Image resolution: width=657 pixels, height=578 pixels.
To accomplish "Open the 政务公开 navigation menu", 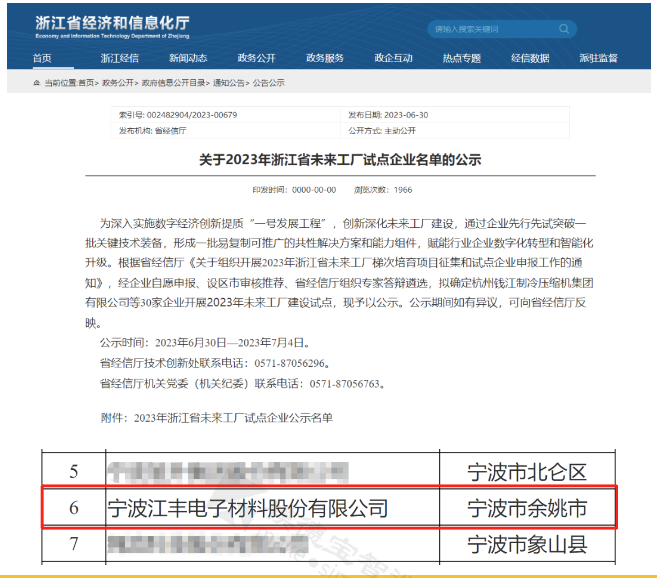I will tap(256, 58).
